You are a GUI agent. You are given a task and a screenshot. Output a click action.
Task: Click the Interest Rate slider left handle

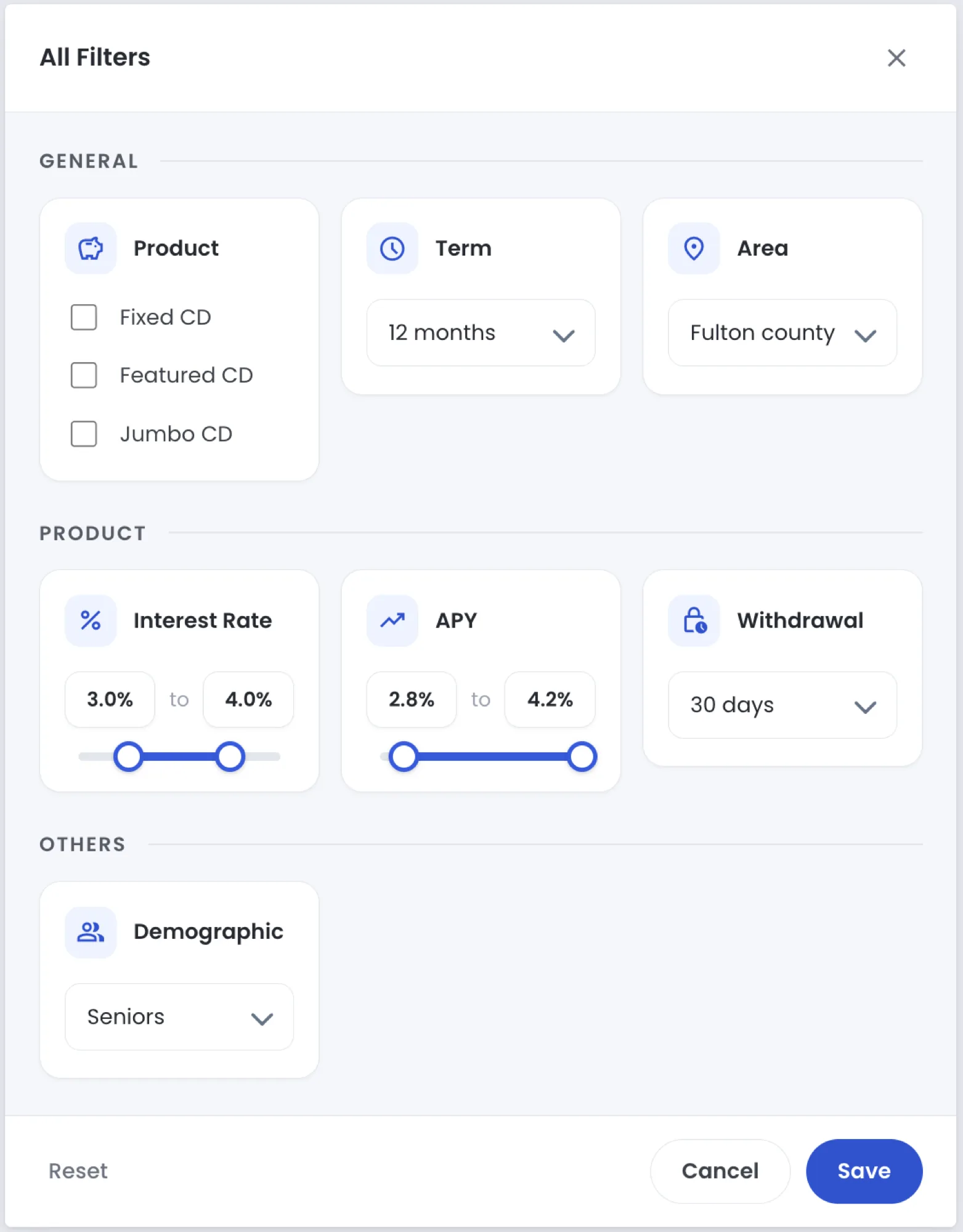(x=128, y=756)
